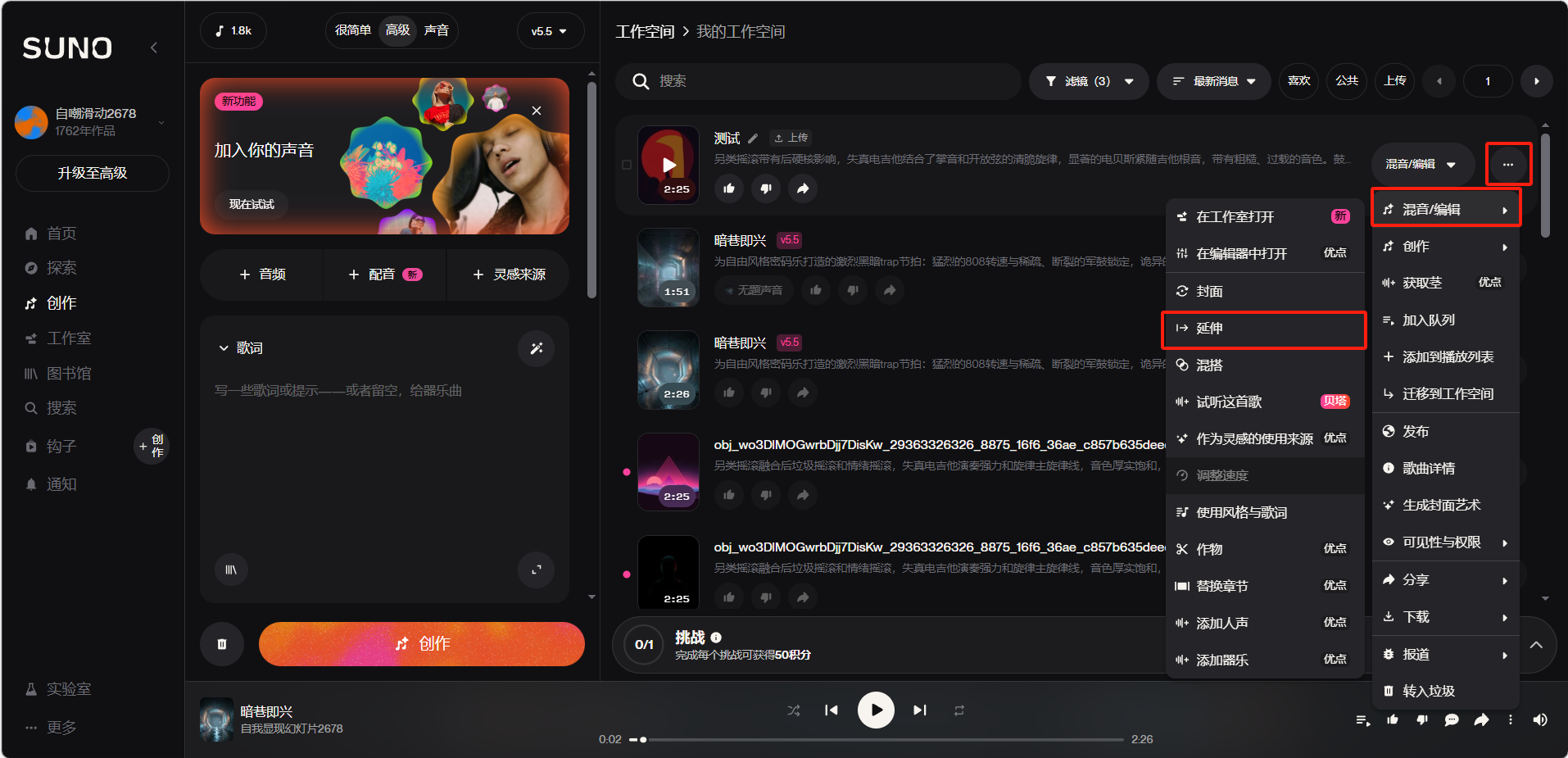This screenshot has height=758, width=1568.
Task: Mute using the speaker volume icon
Action: 1540,719
